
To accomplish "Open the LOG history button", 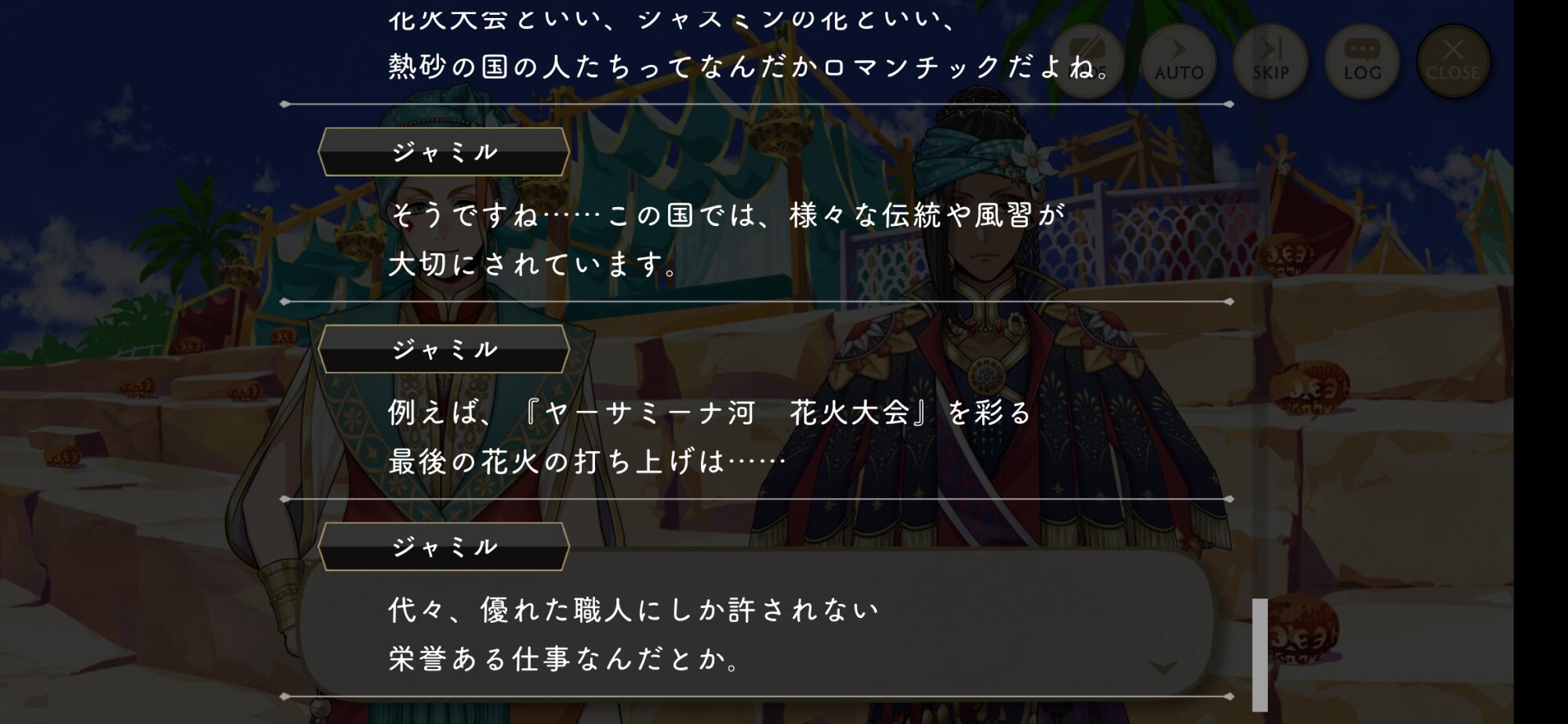I will (1362, 61).
